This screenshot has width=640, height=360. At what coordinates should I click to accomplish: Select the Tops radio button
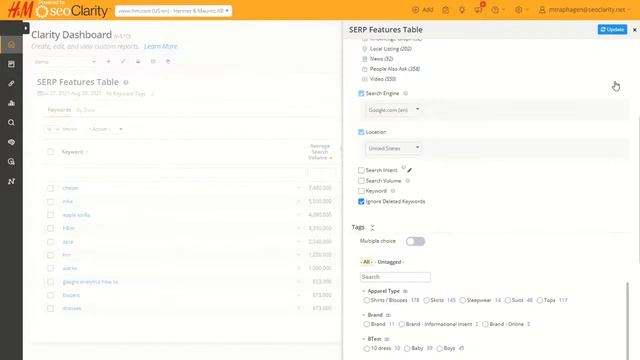[540, 300]
